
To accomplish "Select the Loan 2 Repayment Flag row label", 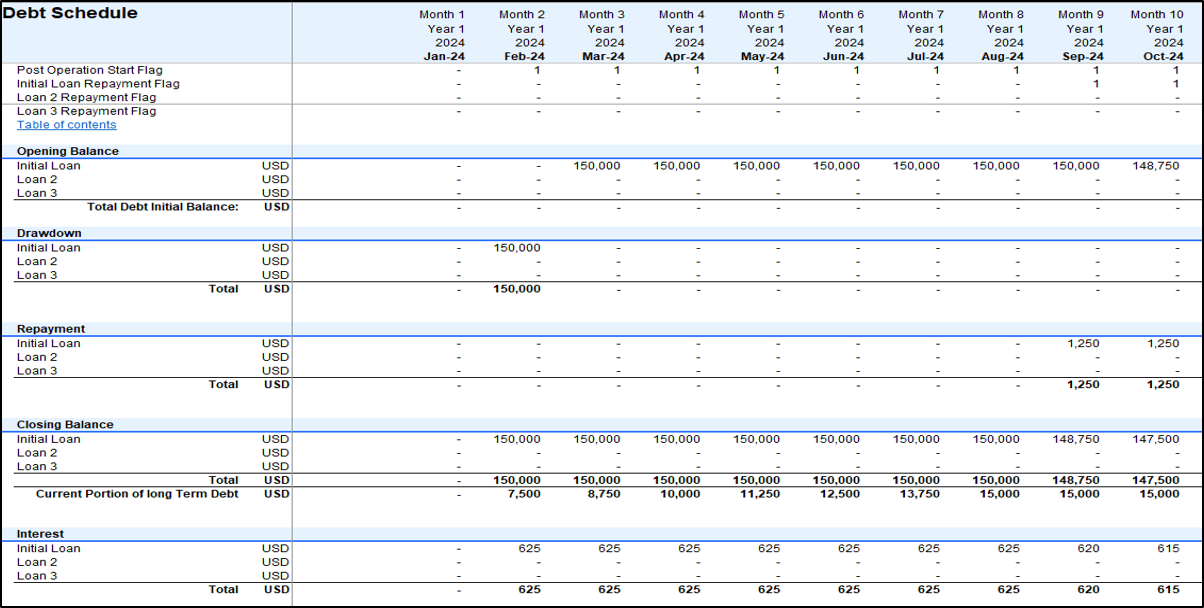I will tap(86, 98).
